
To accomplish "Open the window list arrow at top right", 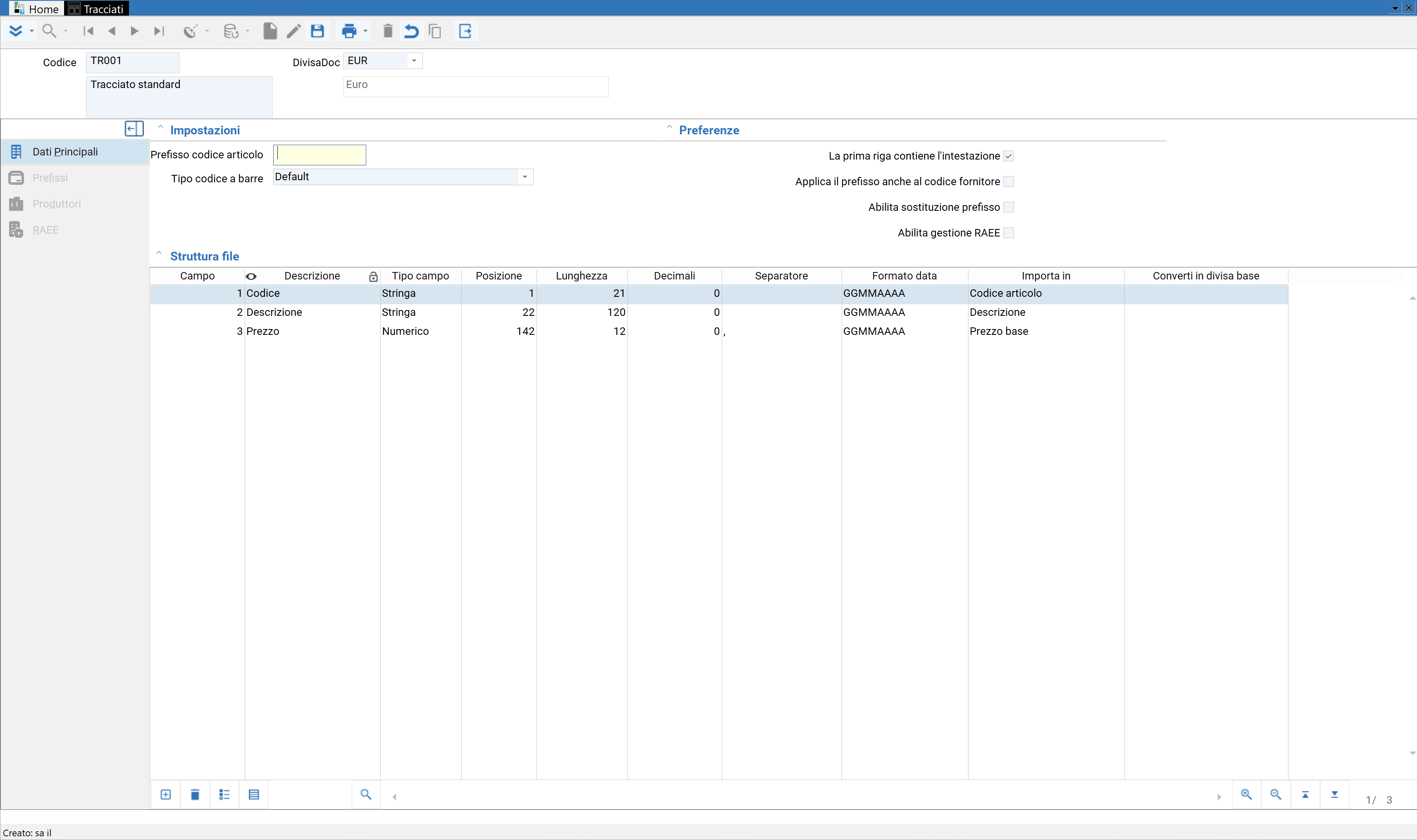I will pyautogui.click(x=1395, y=8).
